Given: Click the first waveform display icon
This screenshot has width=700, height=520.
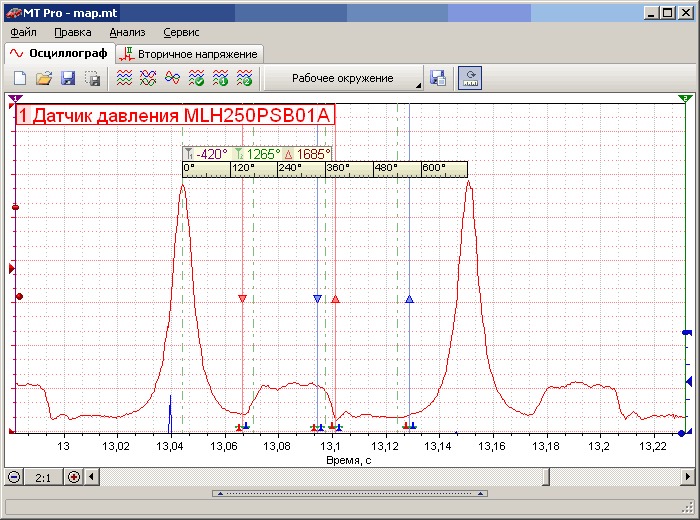Looking at the screenshot, I should [x=124, y=78].
